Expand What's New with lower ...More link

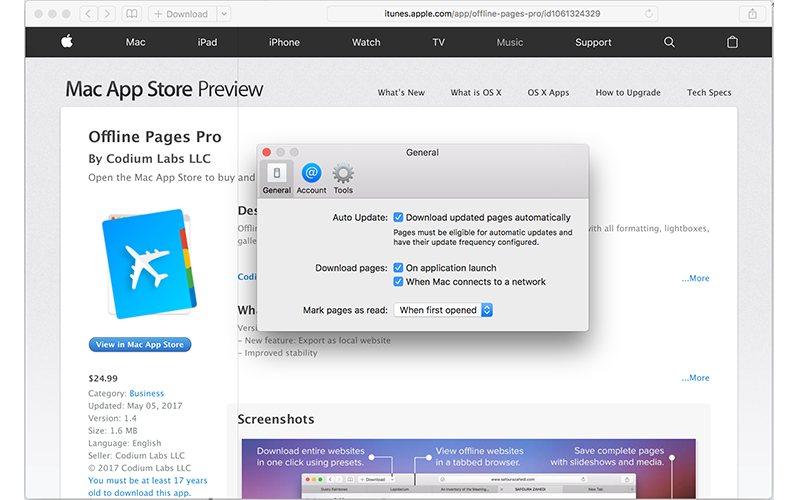(x=695, y=378)
